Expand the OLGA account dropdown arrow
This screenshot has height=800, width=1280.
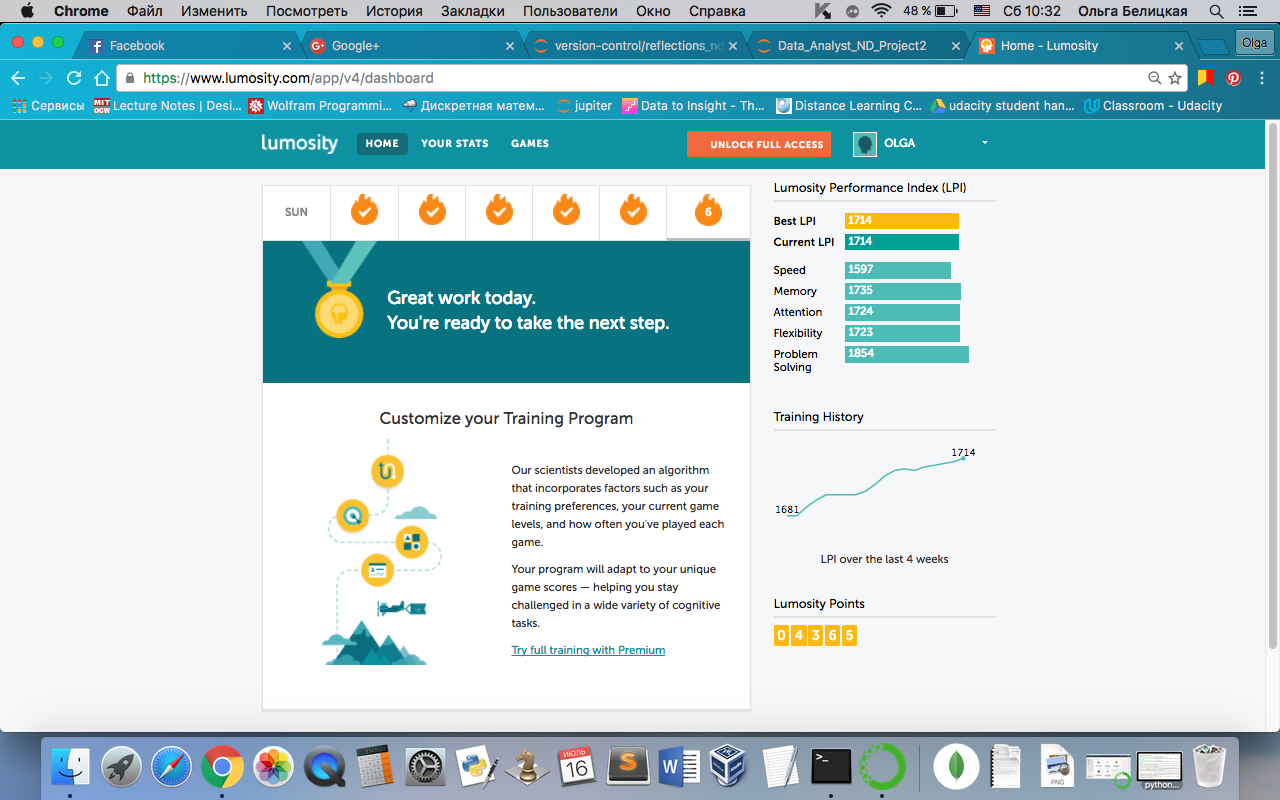(x=984, y=143)
